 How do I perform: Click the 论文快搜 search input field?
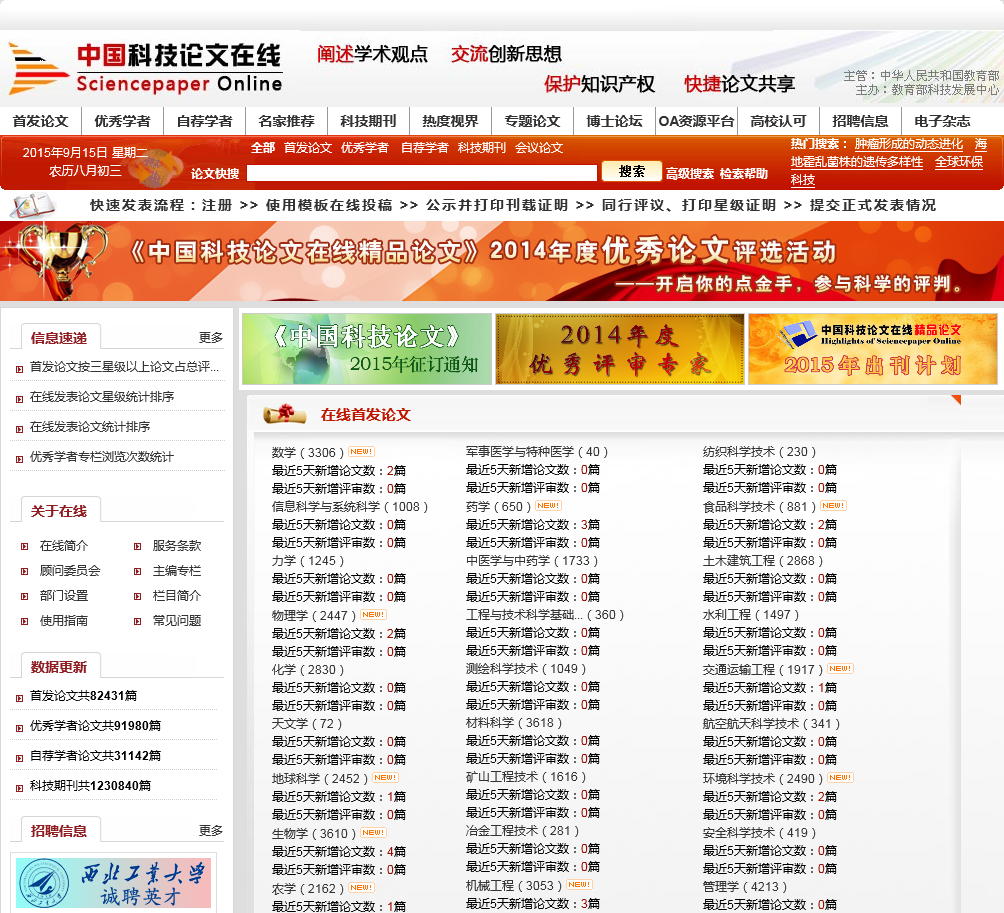422,173
